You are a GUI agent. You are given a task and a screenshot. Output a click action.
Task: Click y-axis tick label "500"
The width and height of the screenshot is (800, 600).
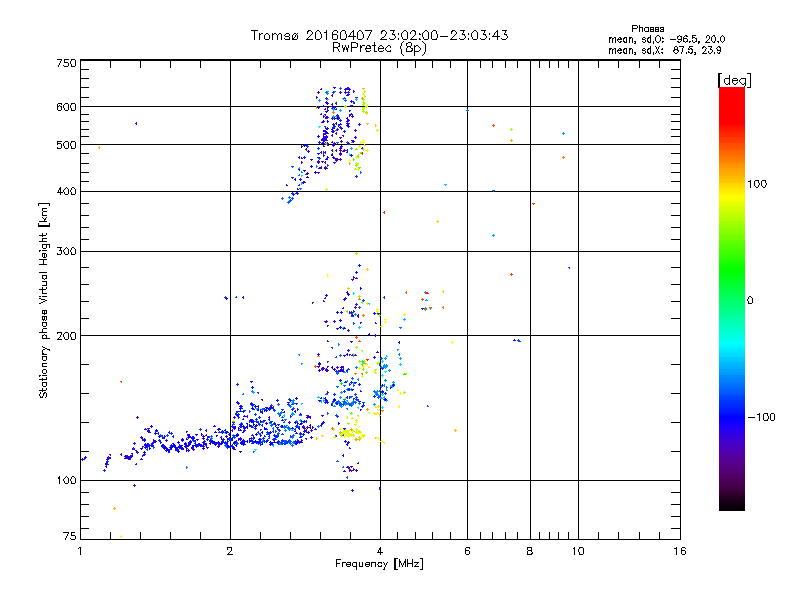tap(66, 145)
